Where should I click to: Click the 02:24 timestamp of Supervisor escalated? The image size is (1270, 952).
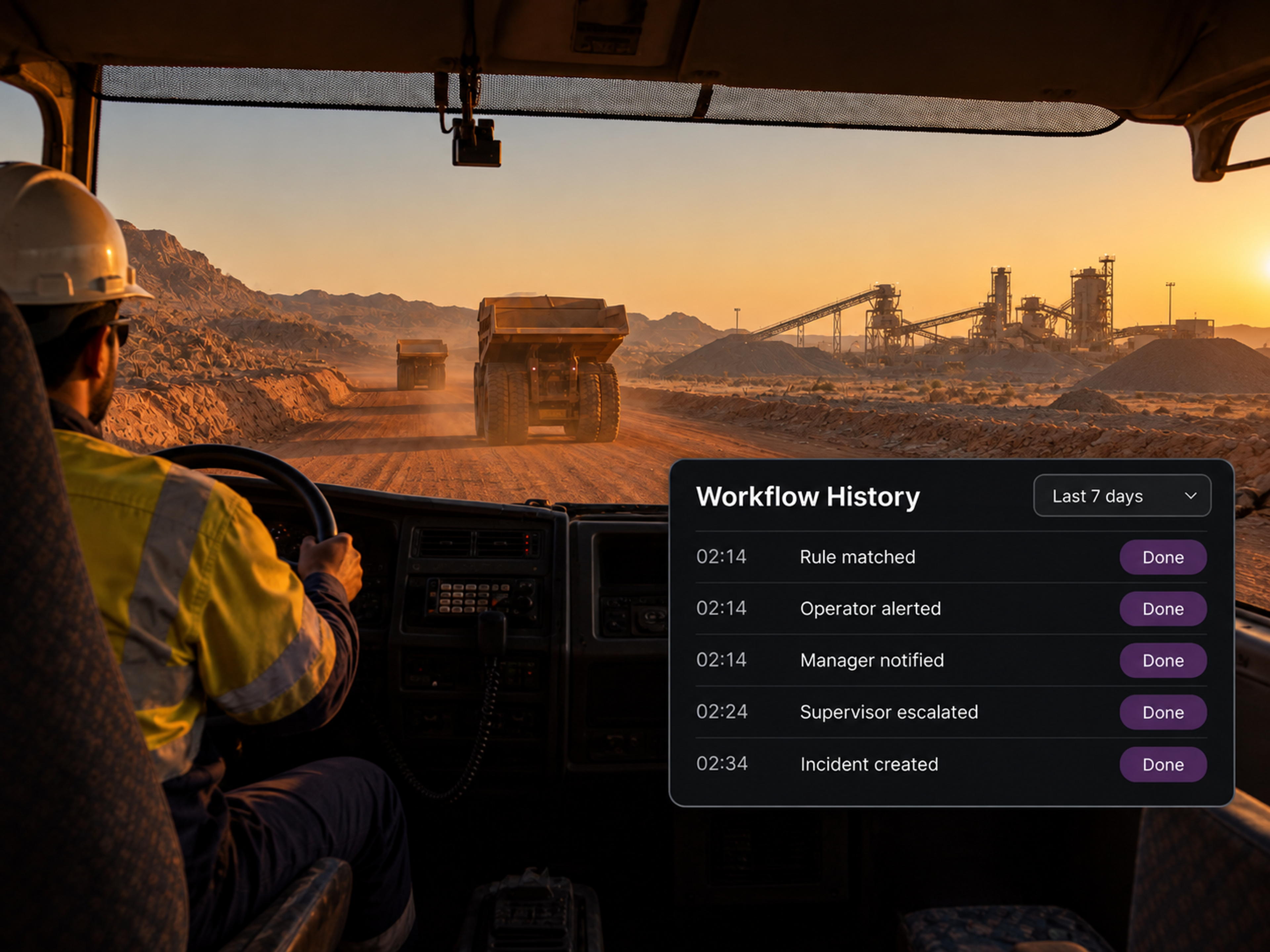click(722, 712)
